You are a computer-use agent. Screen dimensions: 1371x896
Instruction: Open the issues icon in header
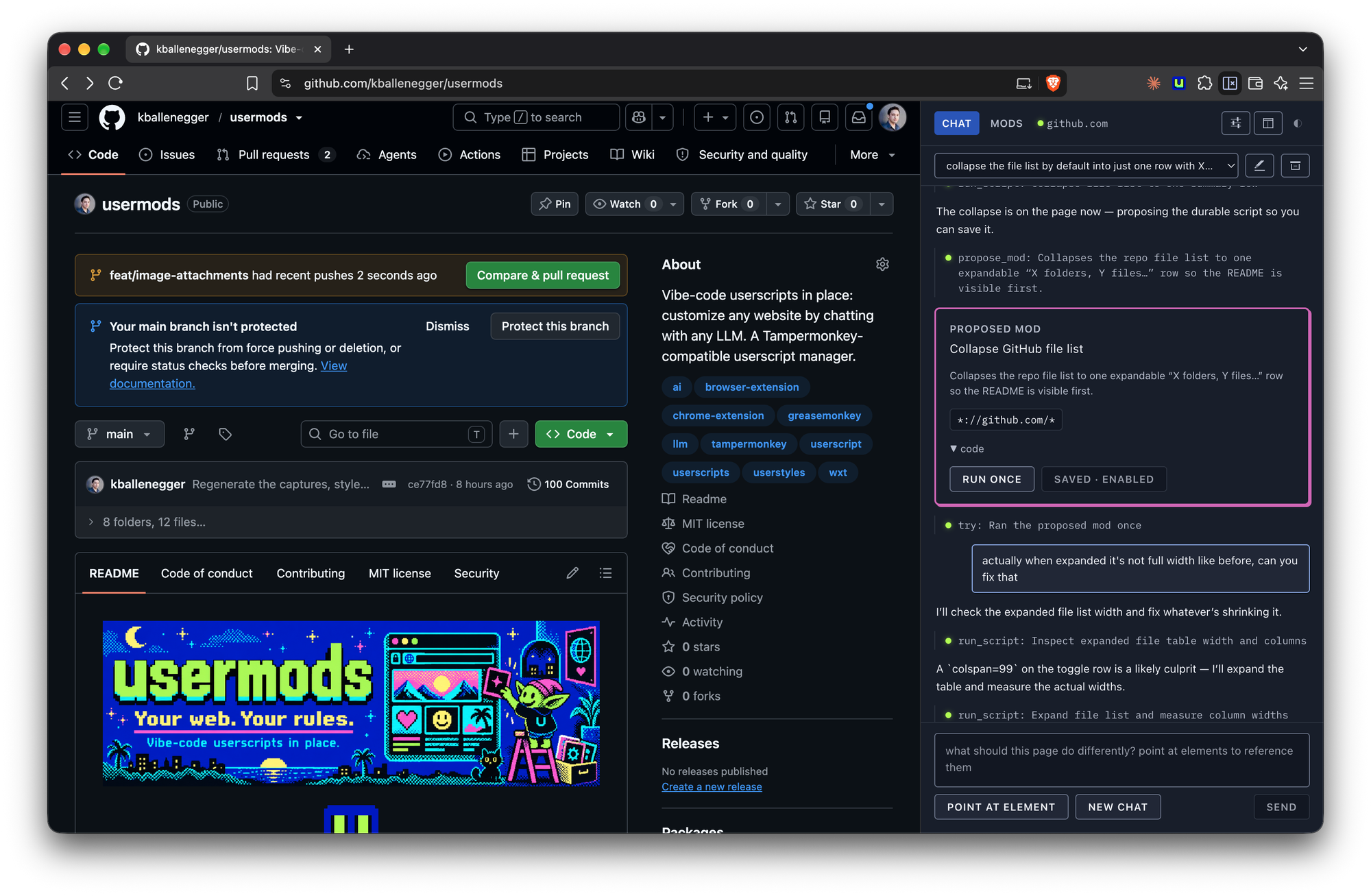tap(757, 117)
